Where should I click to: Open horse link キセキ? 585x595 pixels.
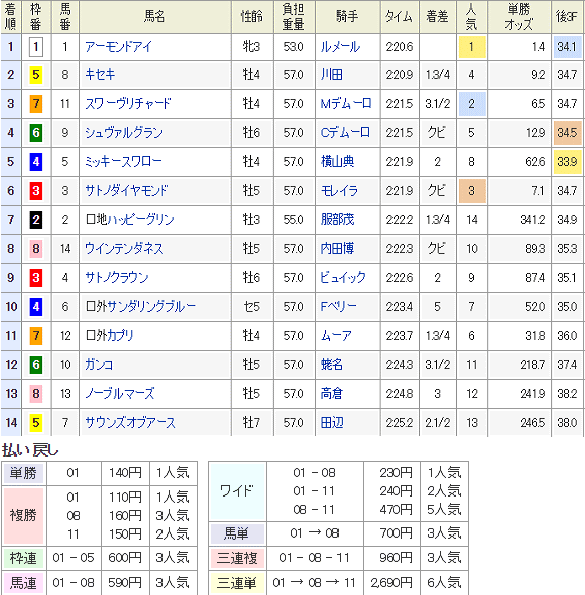pos(100,74)
